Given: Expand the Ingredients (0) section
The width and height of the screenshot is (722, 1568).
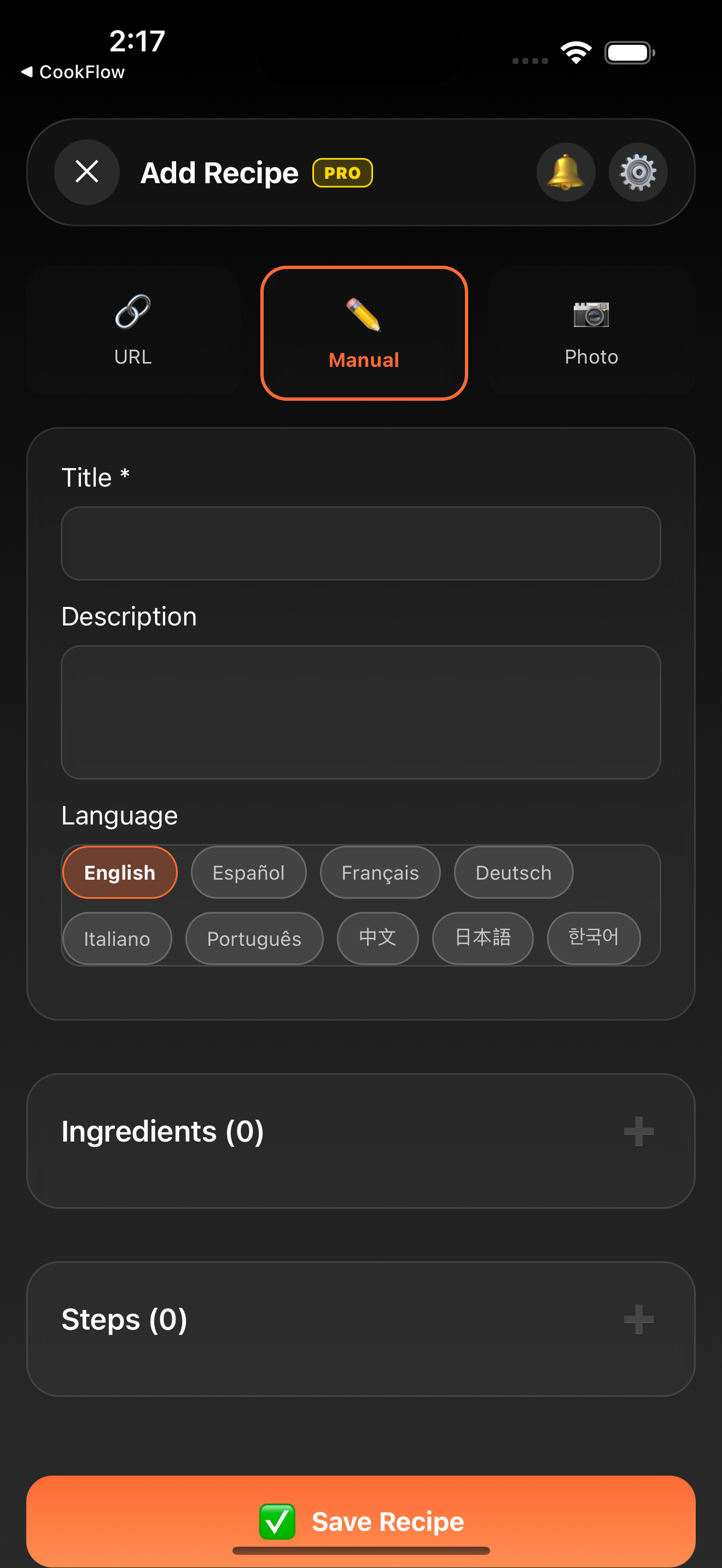Looking at the screenshot, I should tap(361, 1140).
